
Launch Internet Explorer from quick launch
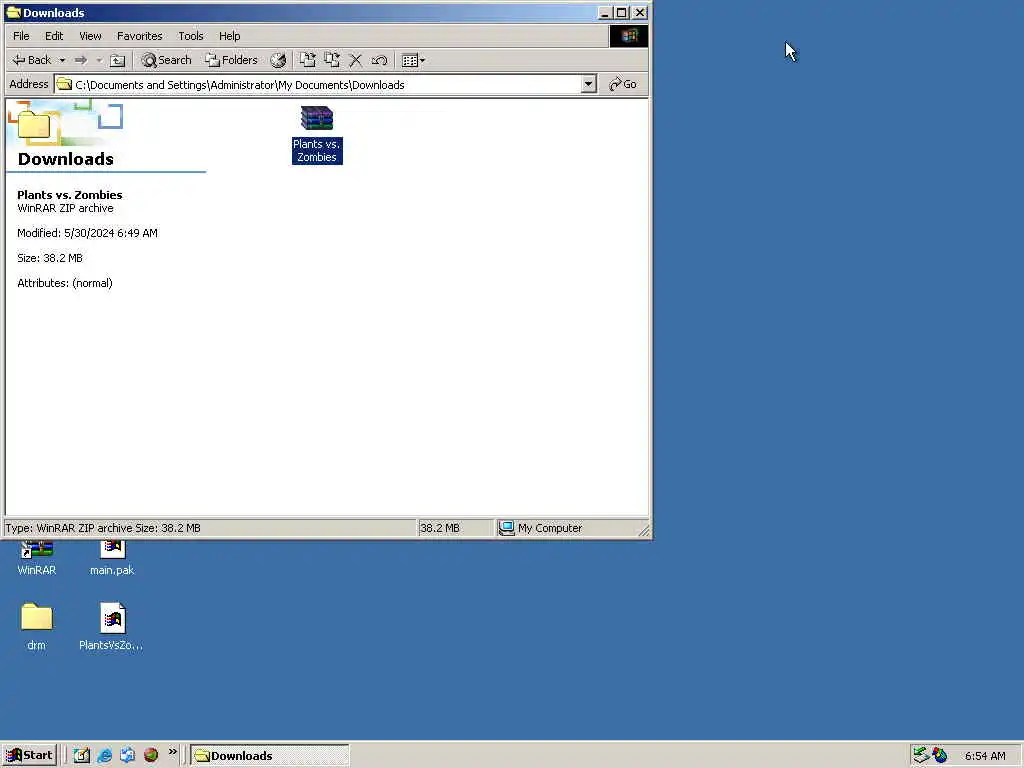[x=104, y=756]
